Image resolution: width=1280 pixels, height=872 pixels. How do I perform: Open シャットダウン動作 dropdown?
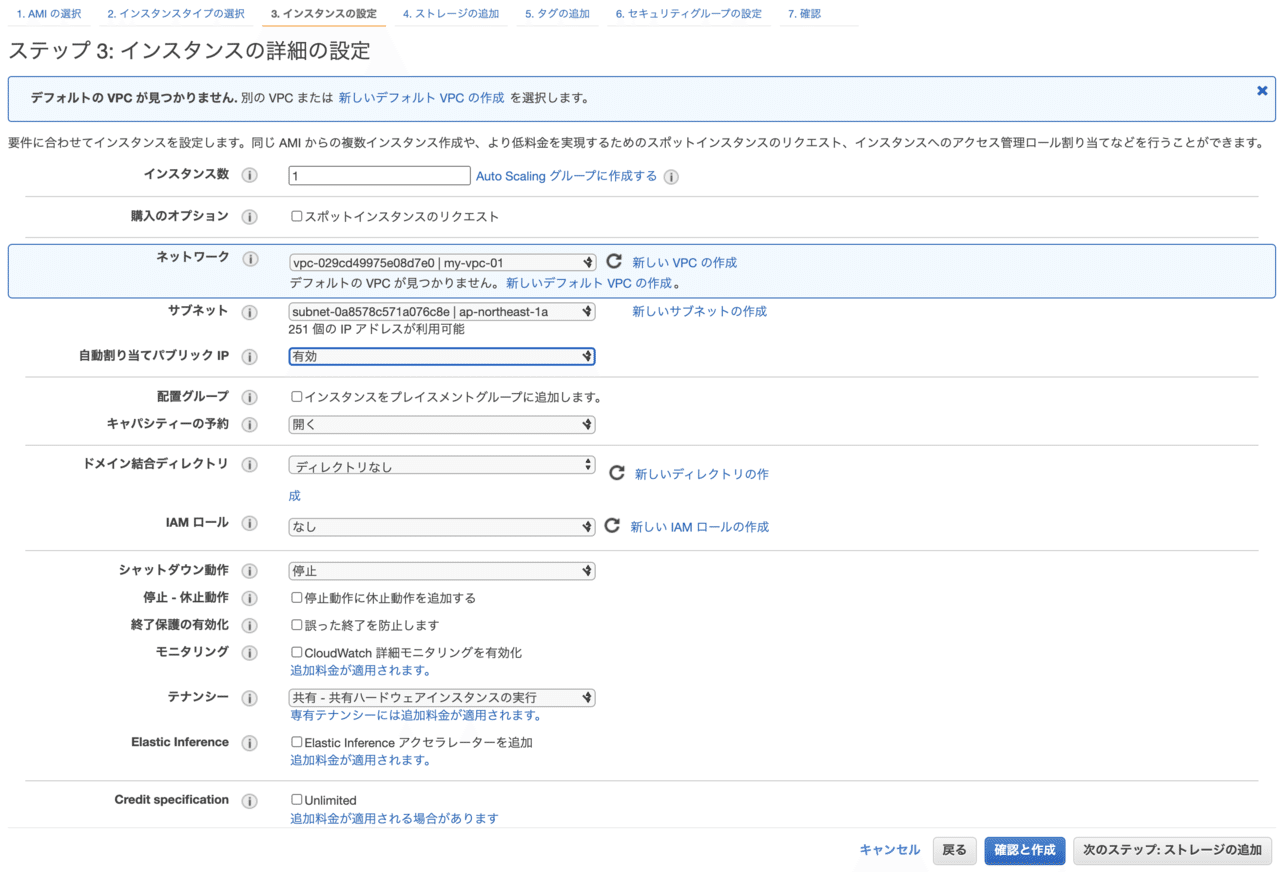[x=442, y=571]
